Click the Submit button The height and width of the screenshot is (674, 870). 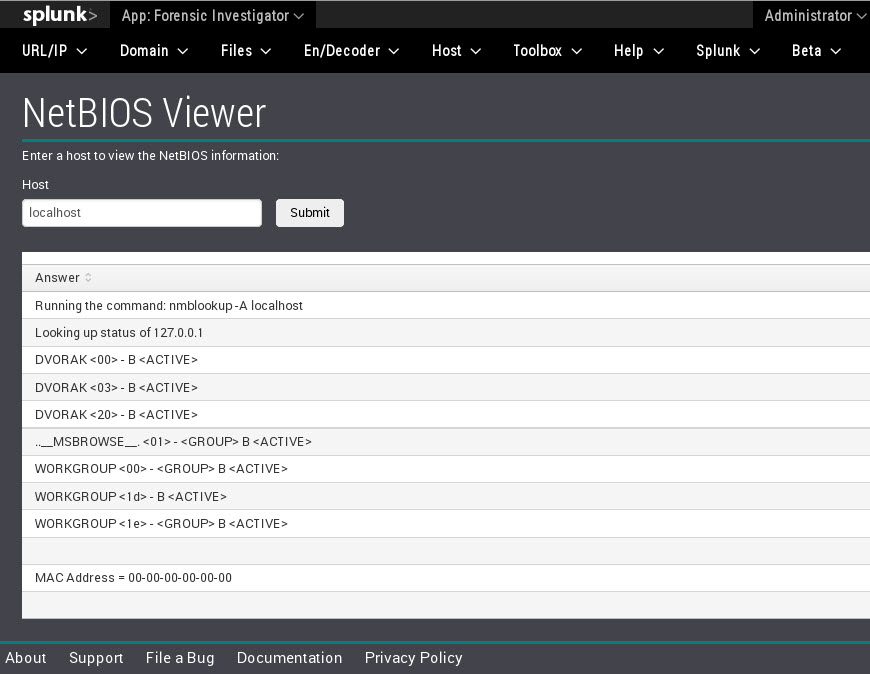click(310, 213)
